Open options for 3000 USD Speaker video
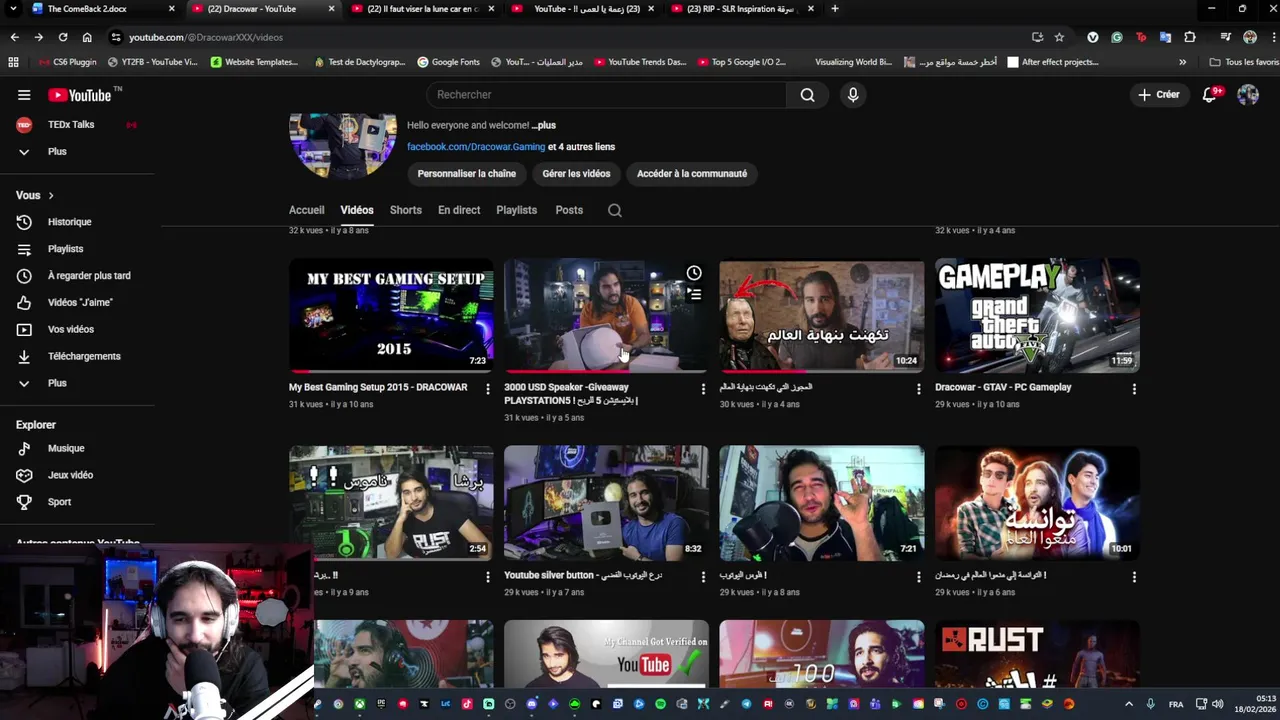The width and height of the screenshot is (1280, 720). pos(703,389)
